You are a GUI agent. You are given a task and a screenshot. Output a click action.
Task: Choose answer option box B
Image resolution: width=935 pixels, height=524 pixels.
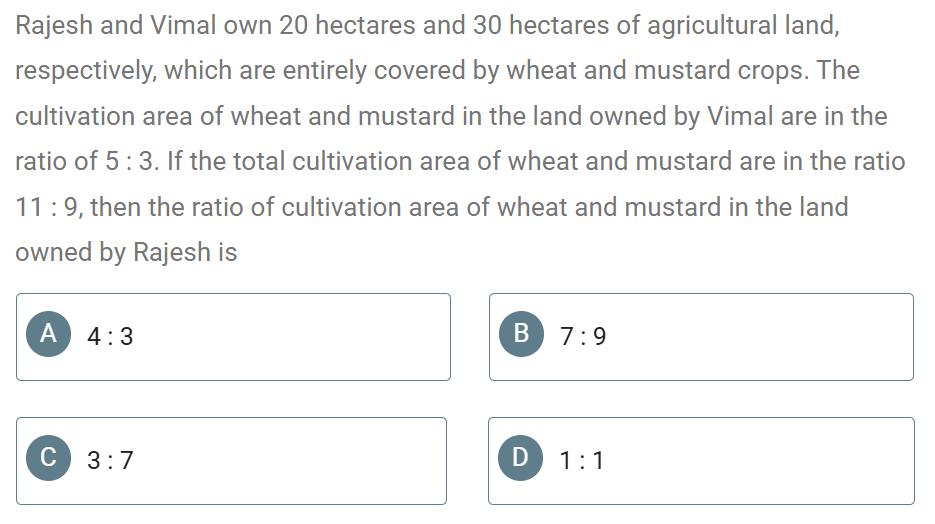point(701,337)
